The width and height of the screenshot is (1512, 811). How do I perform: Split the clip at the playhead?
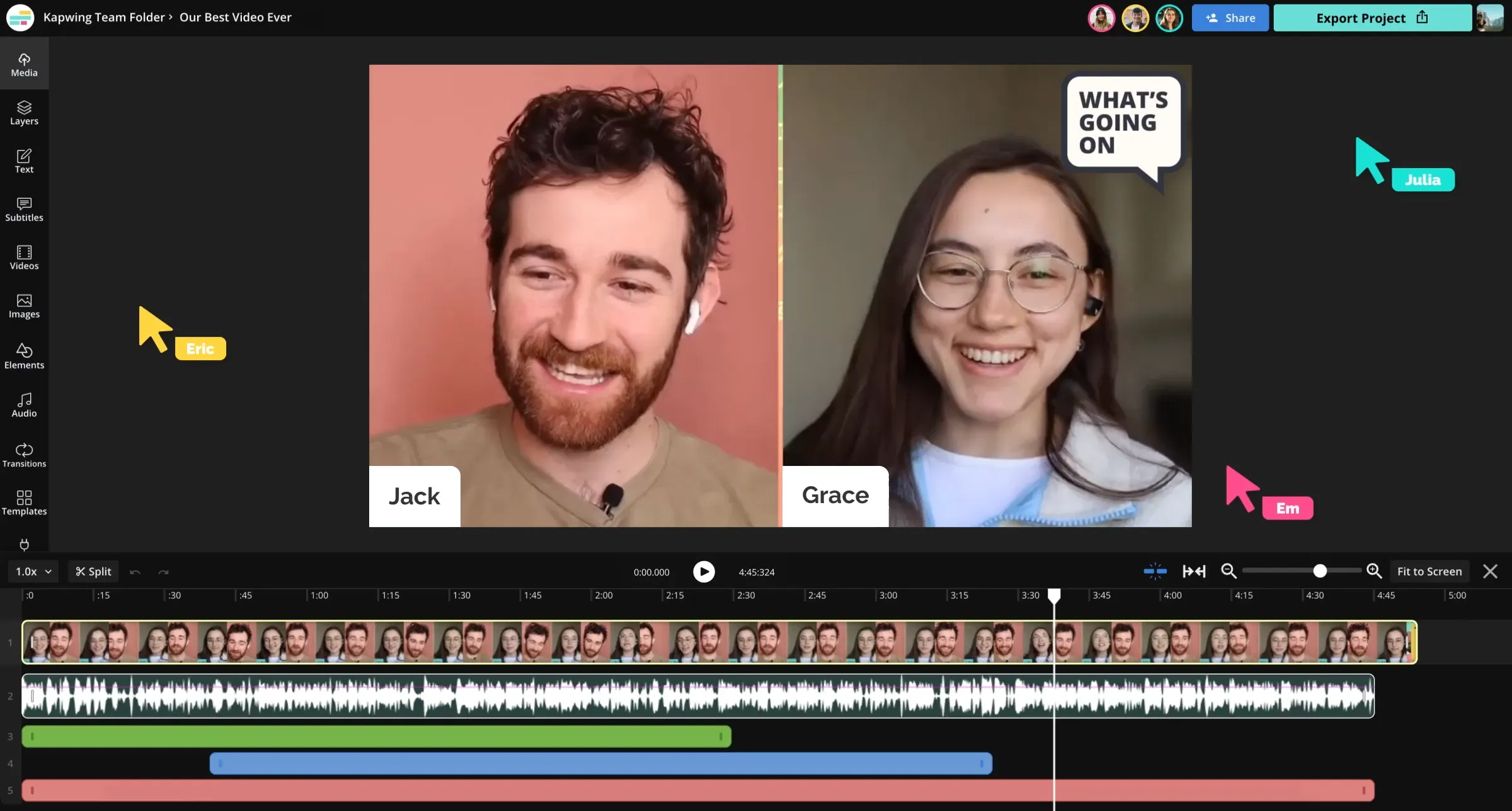tap(93, 571)
